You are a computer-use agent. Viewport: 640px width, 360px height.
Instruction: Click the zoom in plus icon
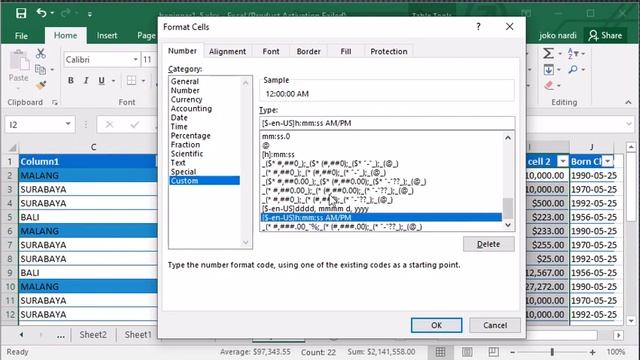point(592,352)
